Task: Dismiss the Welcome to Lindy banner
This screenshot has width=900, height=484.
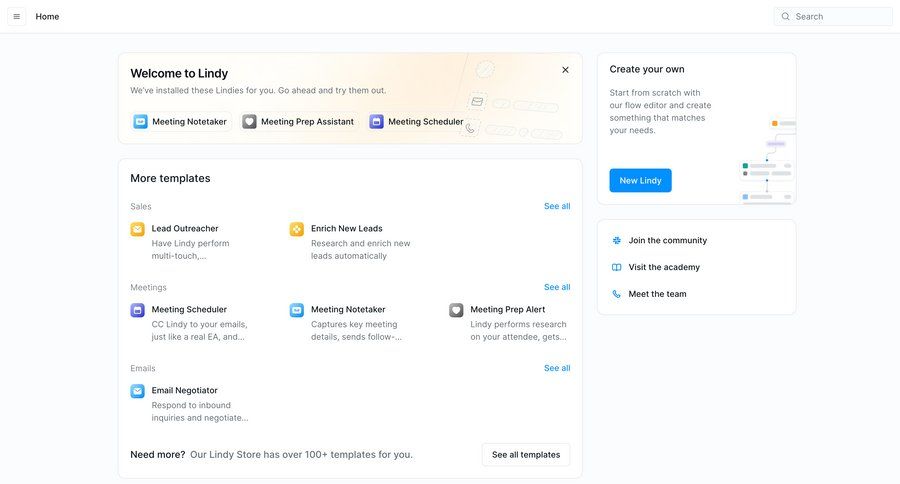Action: click(x=565, y=70)
